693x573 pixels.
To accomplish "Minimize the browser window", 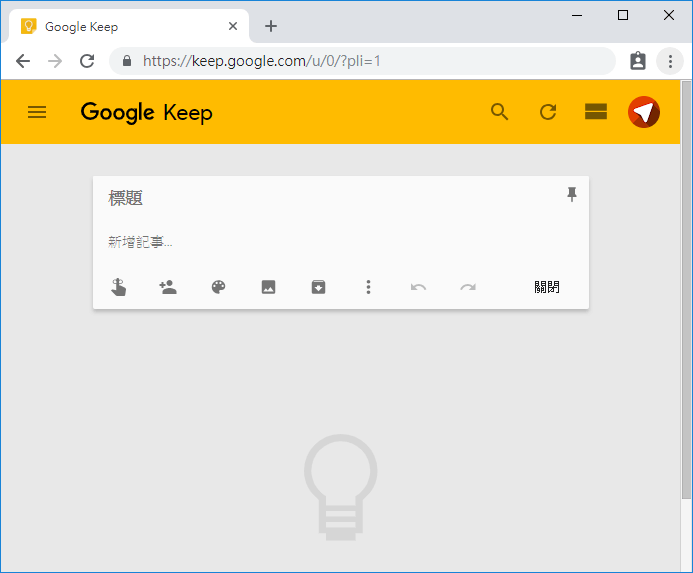I will click(577, 15).
